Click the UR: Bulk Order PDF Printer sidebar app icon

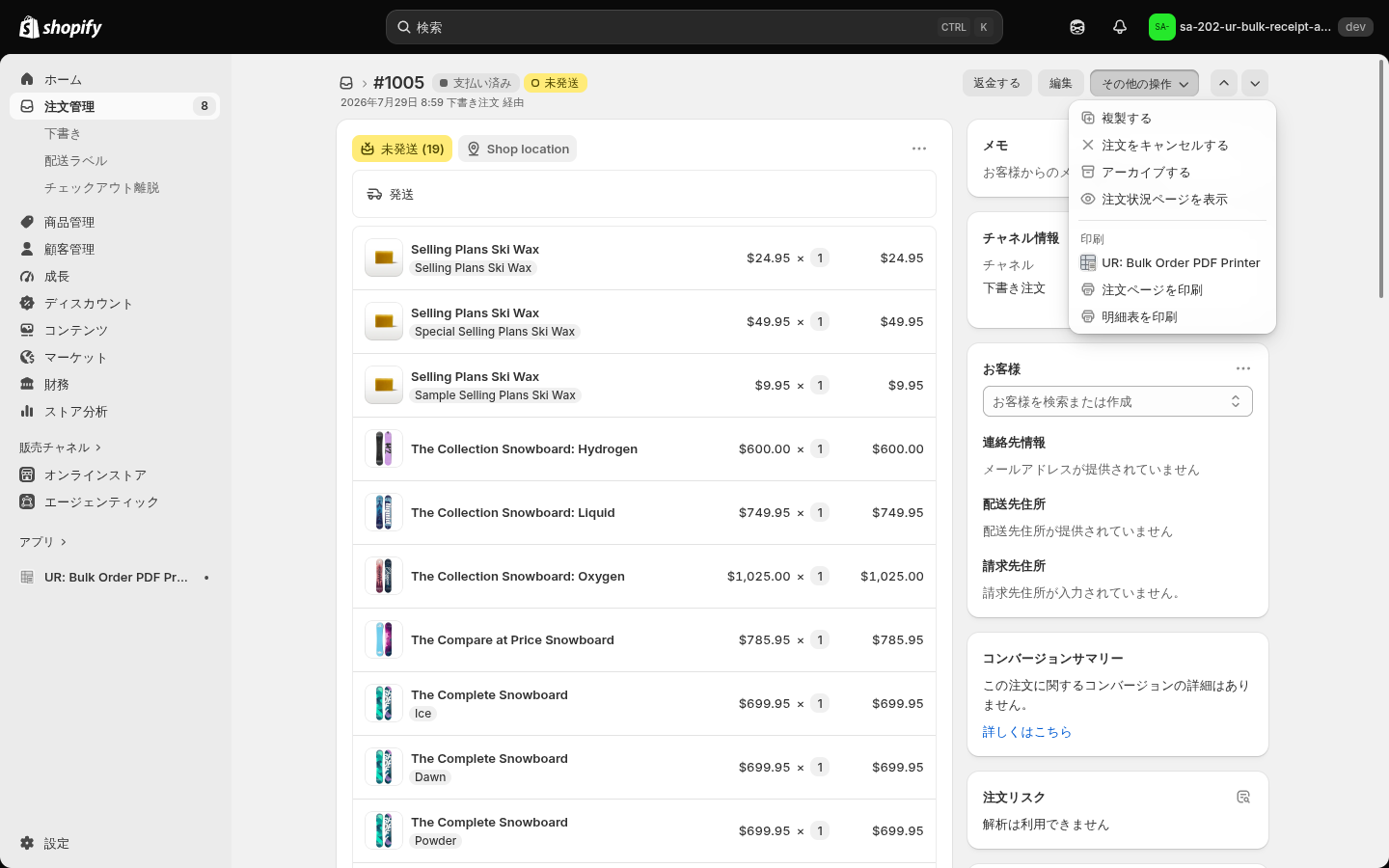[x=27, y=577]
